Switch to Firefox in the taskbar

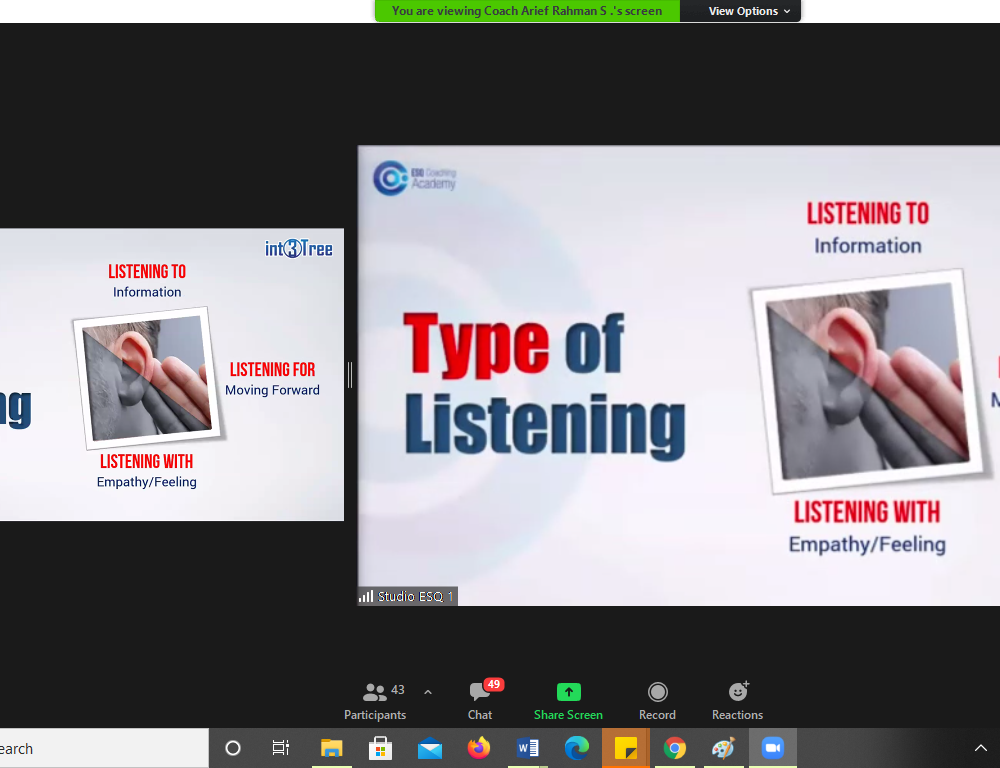(479, 748)
